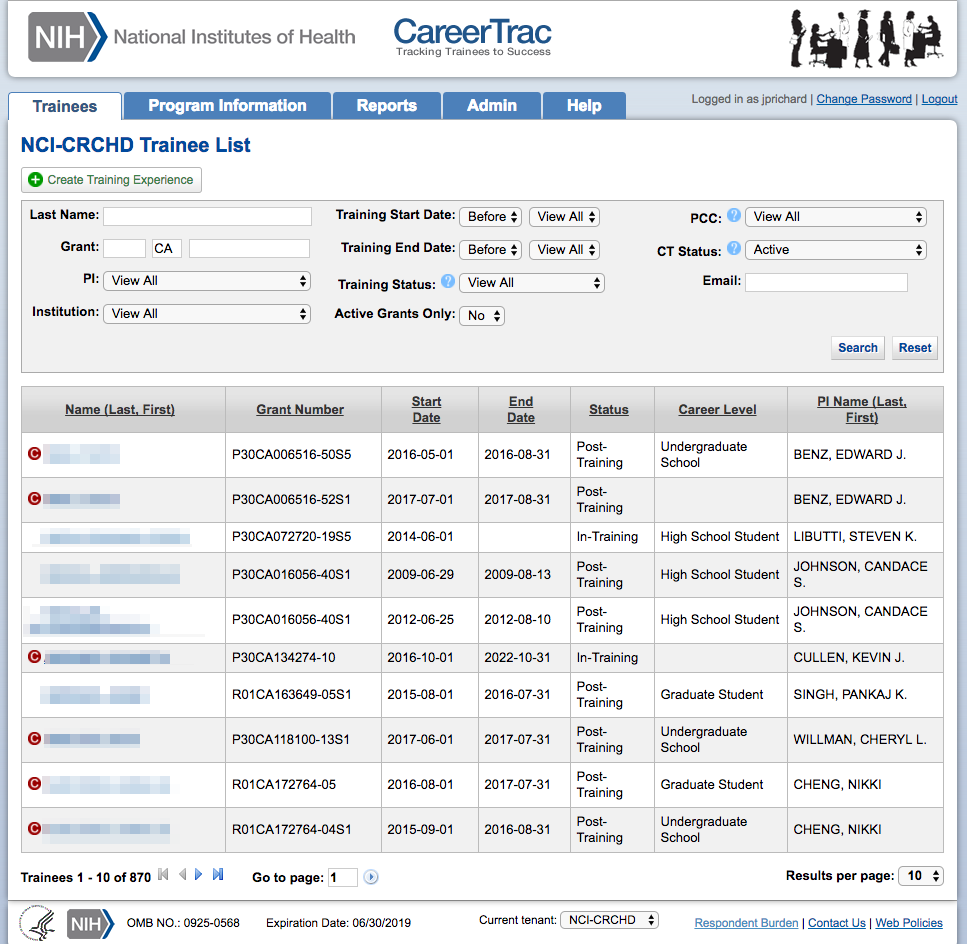Click the CareerTrac logo
Screen dimensions: 967x944
click(x=472, y=36)
